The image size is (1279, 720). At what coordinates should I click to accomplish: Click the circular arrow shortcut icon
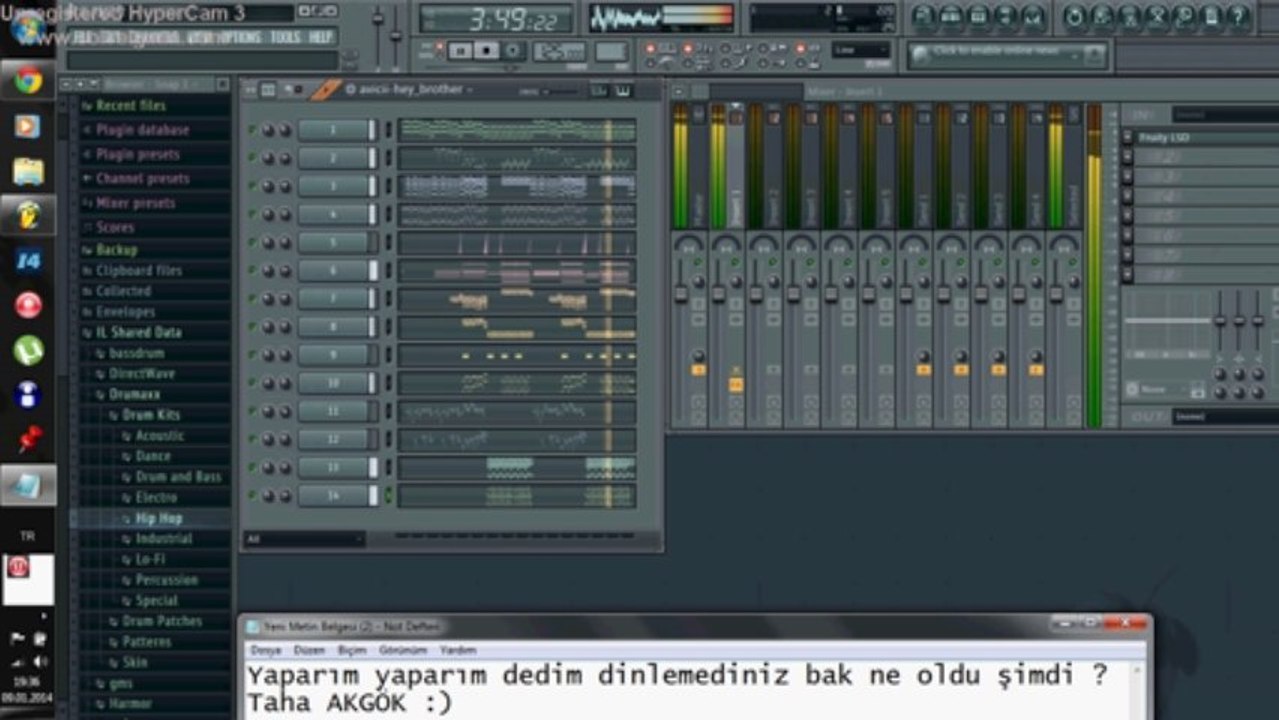click(x=1075, y=17)
